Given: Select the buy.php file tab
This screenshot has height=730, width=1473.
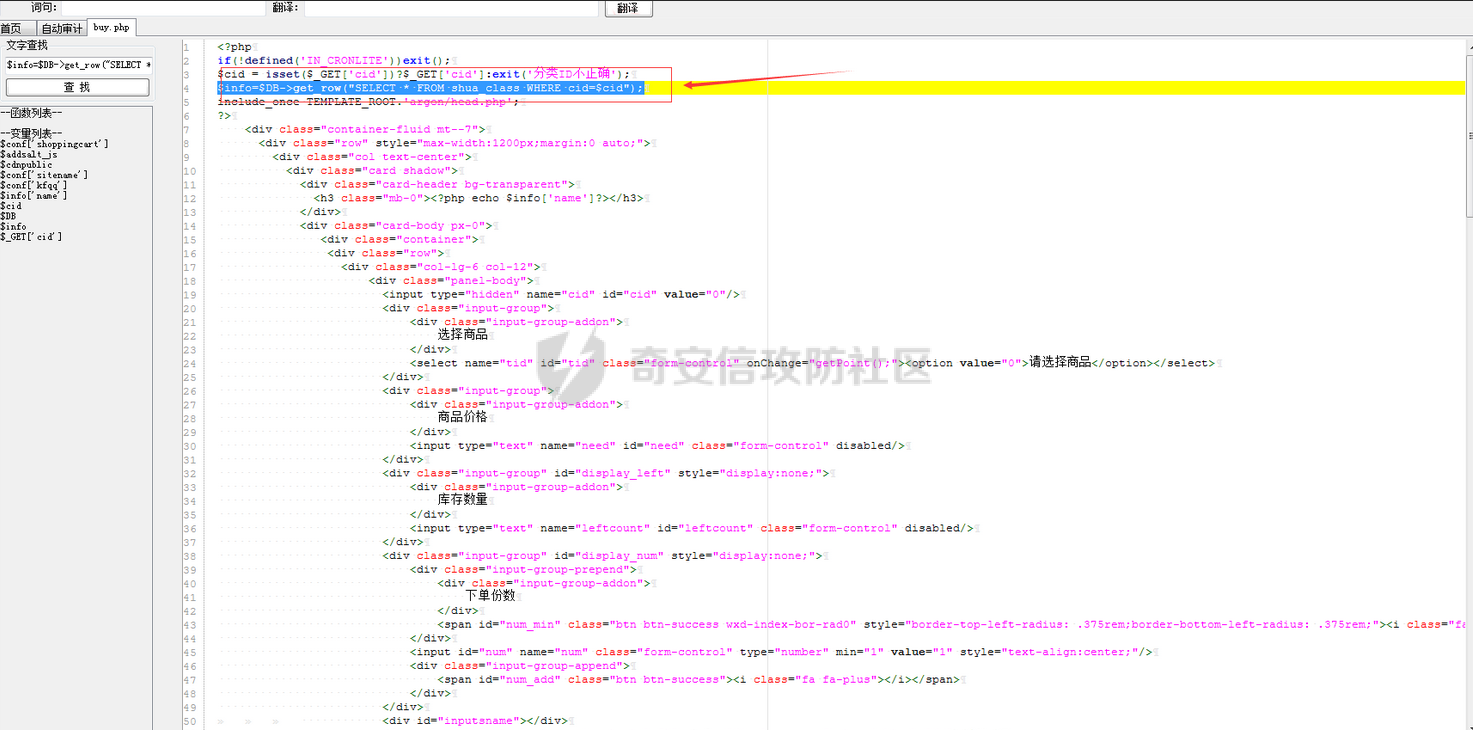Looking at the screenshot, I should click(111, 27).
